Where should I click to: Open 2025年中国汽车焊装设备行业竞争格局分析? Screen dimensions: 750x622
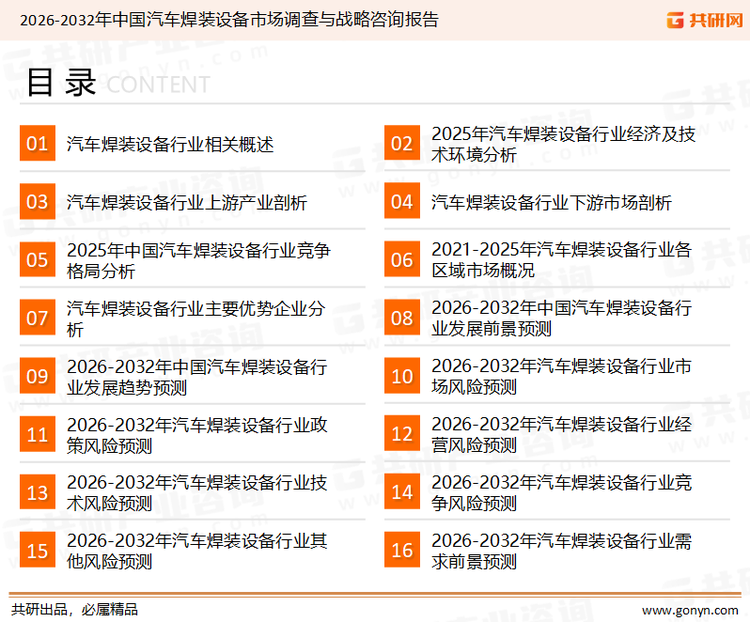click(x=198, y=260)
